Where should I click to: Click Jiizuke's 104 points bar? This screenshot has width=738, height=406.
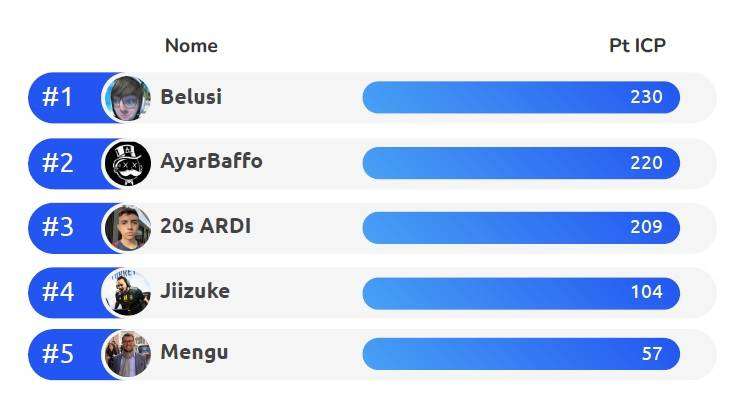[521, 293]
